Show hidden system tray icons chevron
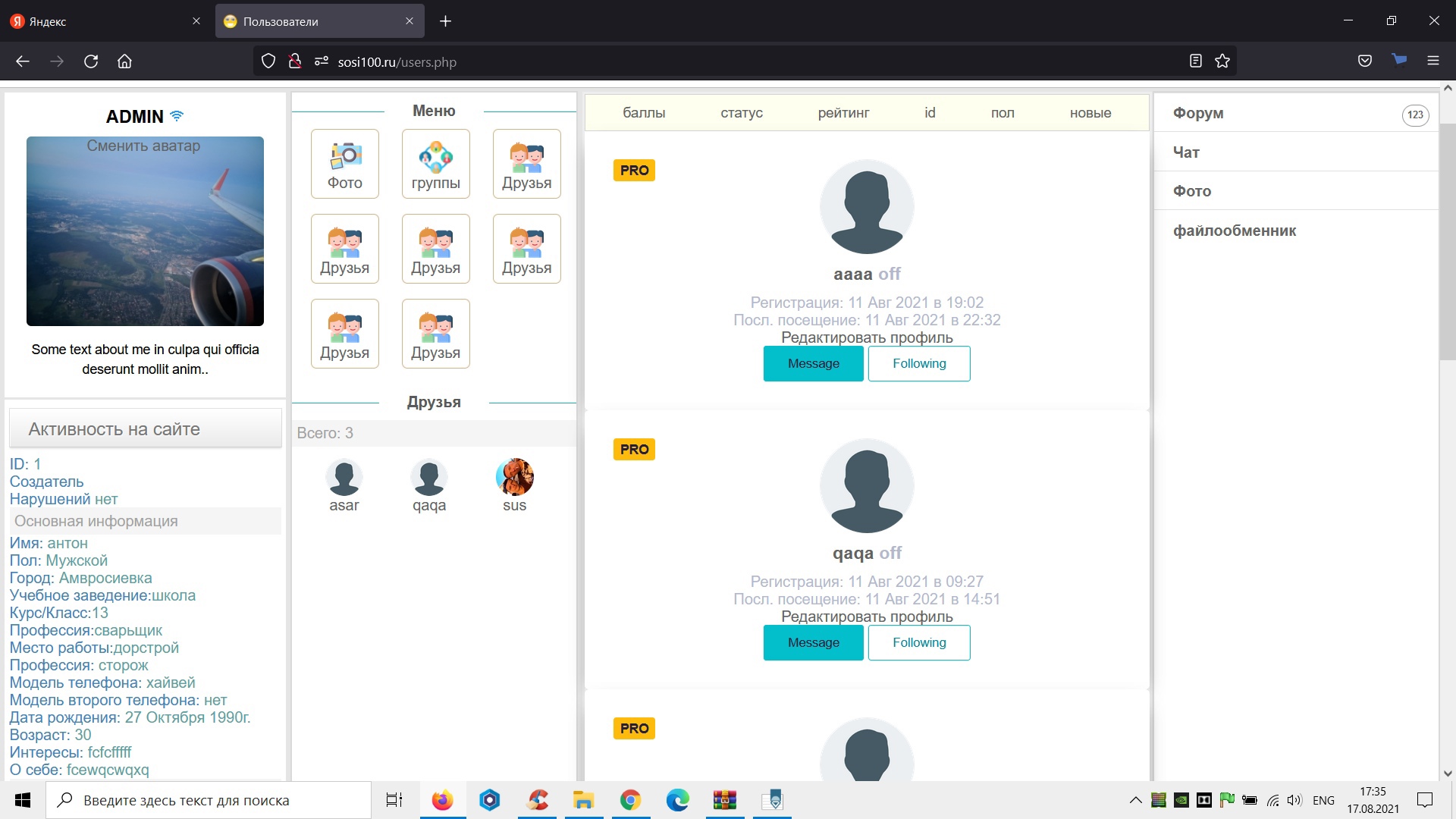The width and height of the screenshot is (1456, 819). click(x=1135, y=800)
